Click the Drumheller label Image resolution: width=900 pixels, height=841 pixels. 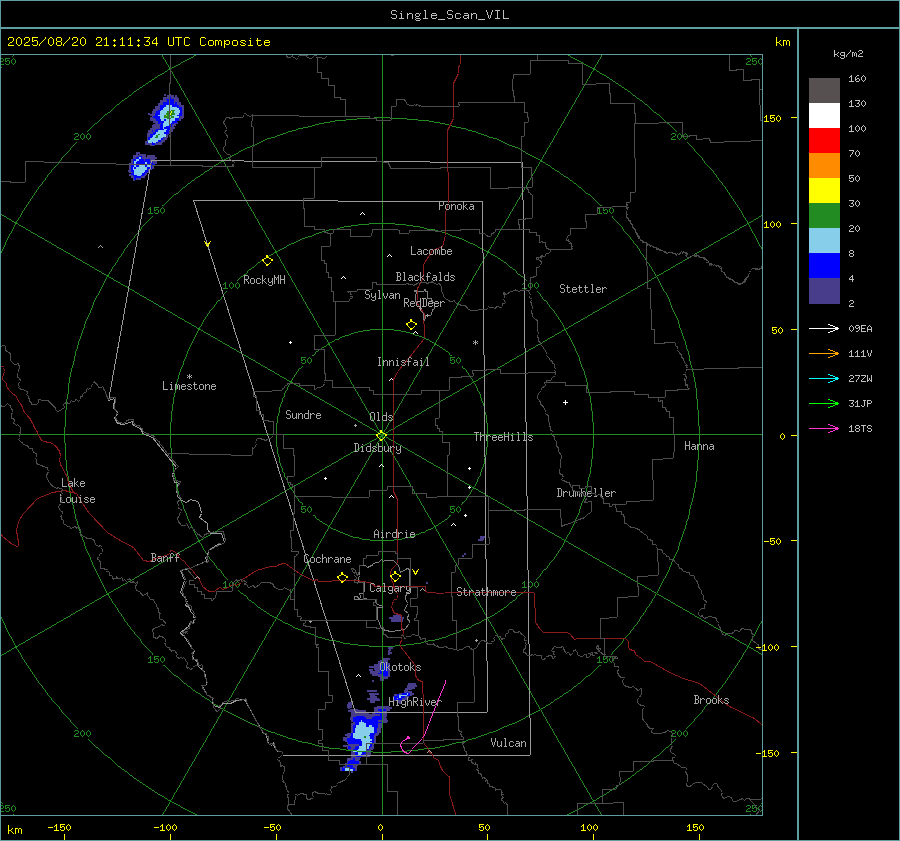pos(586,493)
